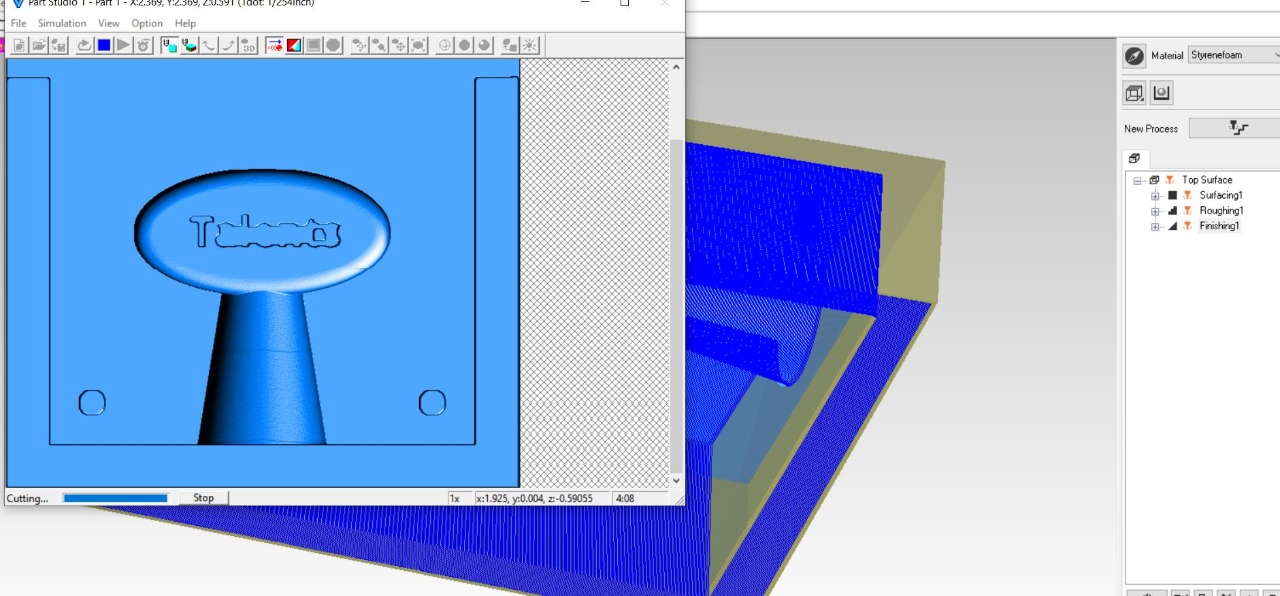Expand the Roughing1 tree node
Viewport: 1280px width, 596px height.
click(1155, 211)
